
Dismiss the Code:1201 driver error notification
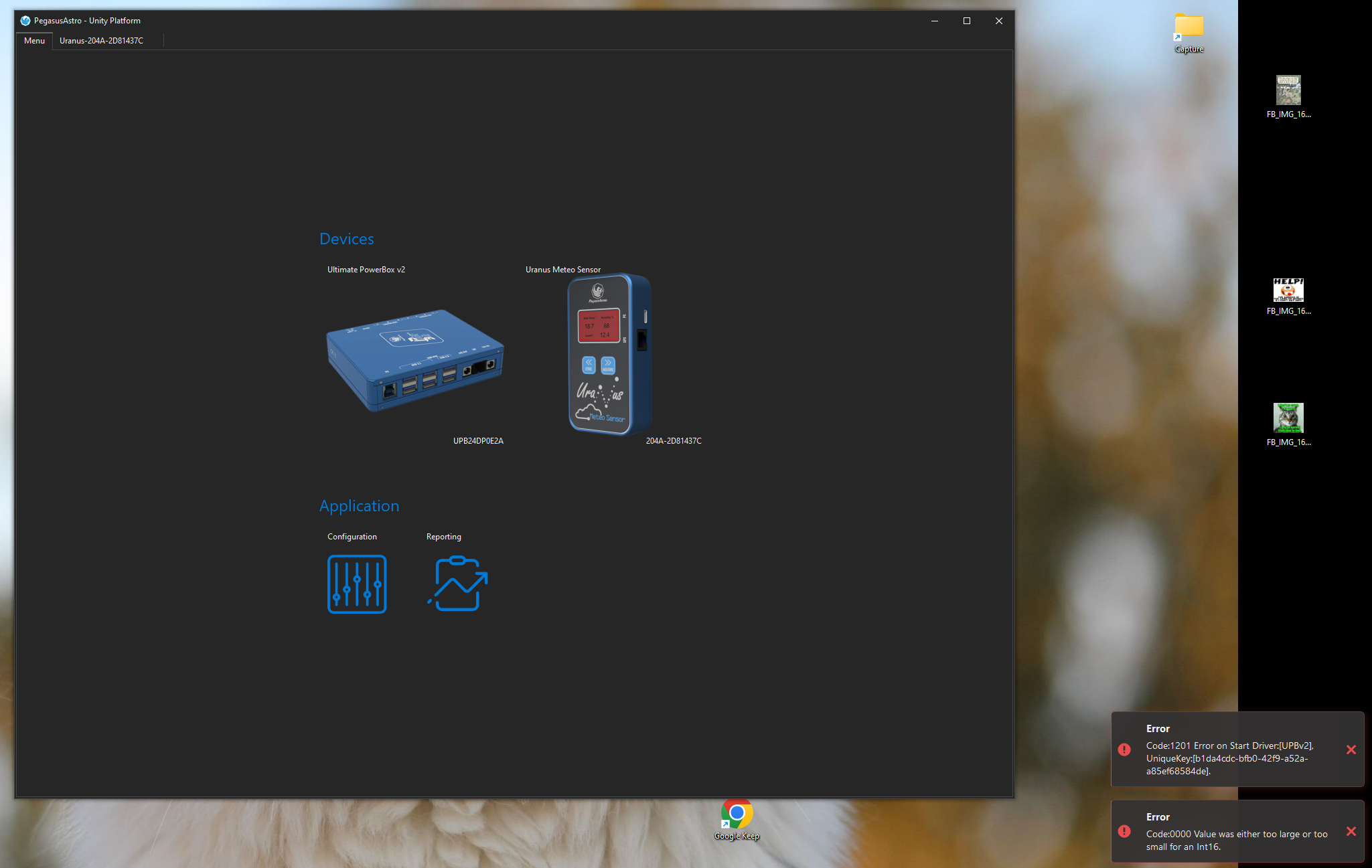click(1351, 750)
